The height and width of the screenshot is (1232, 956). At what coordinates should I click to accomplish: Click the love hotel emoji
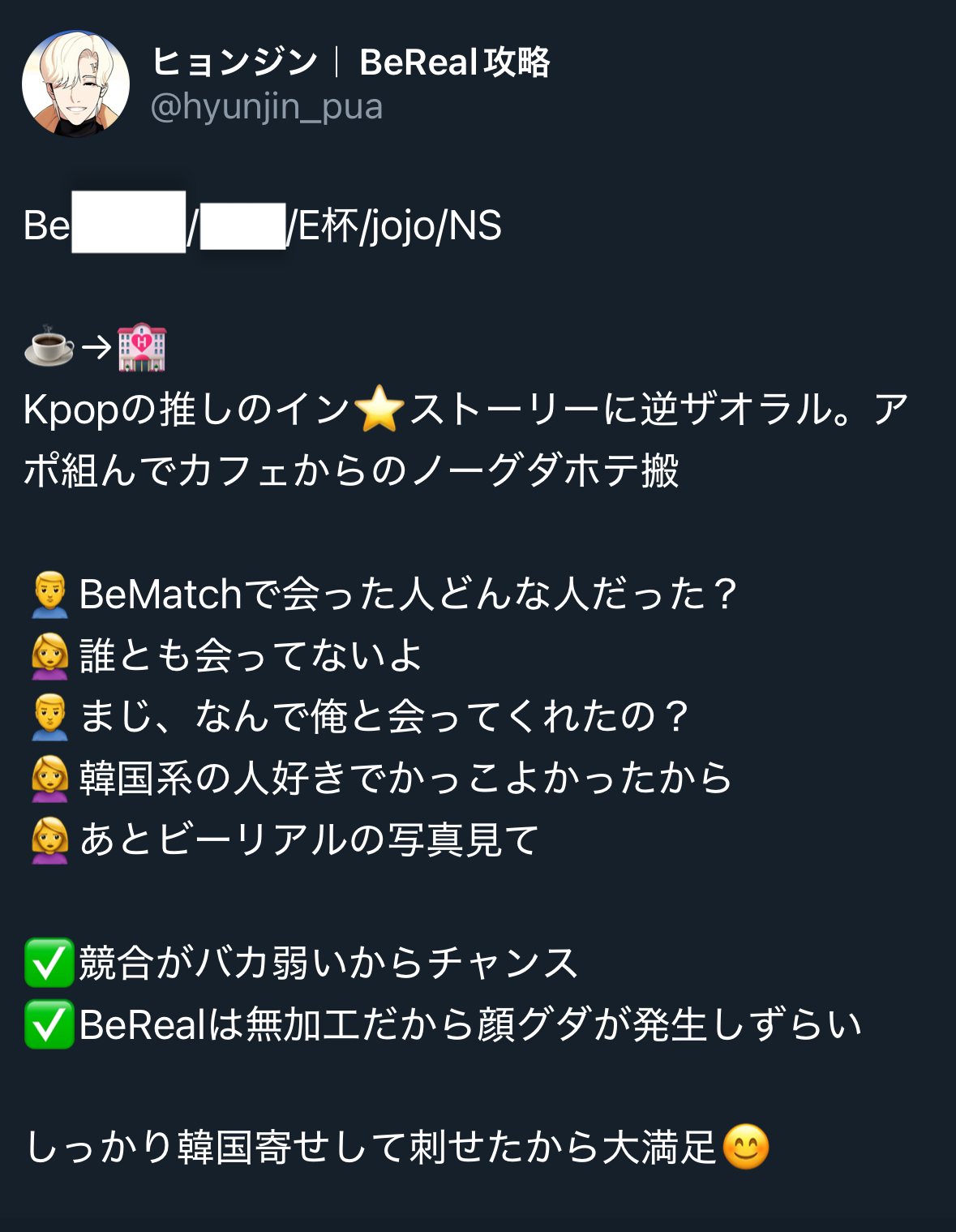(142, 348)
